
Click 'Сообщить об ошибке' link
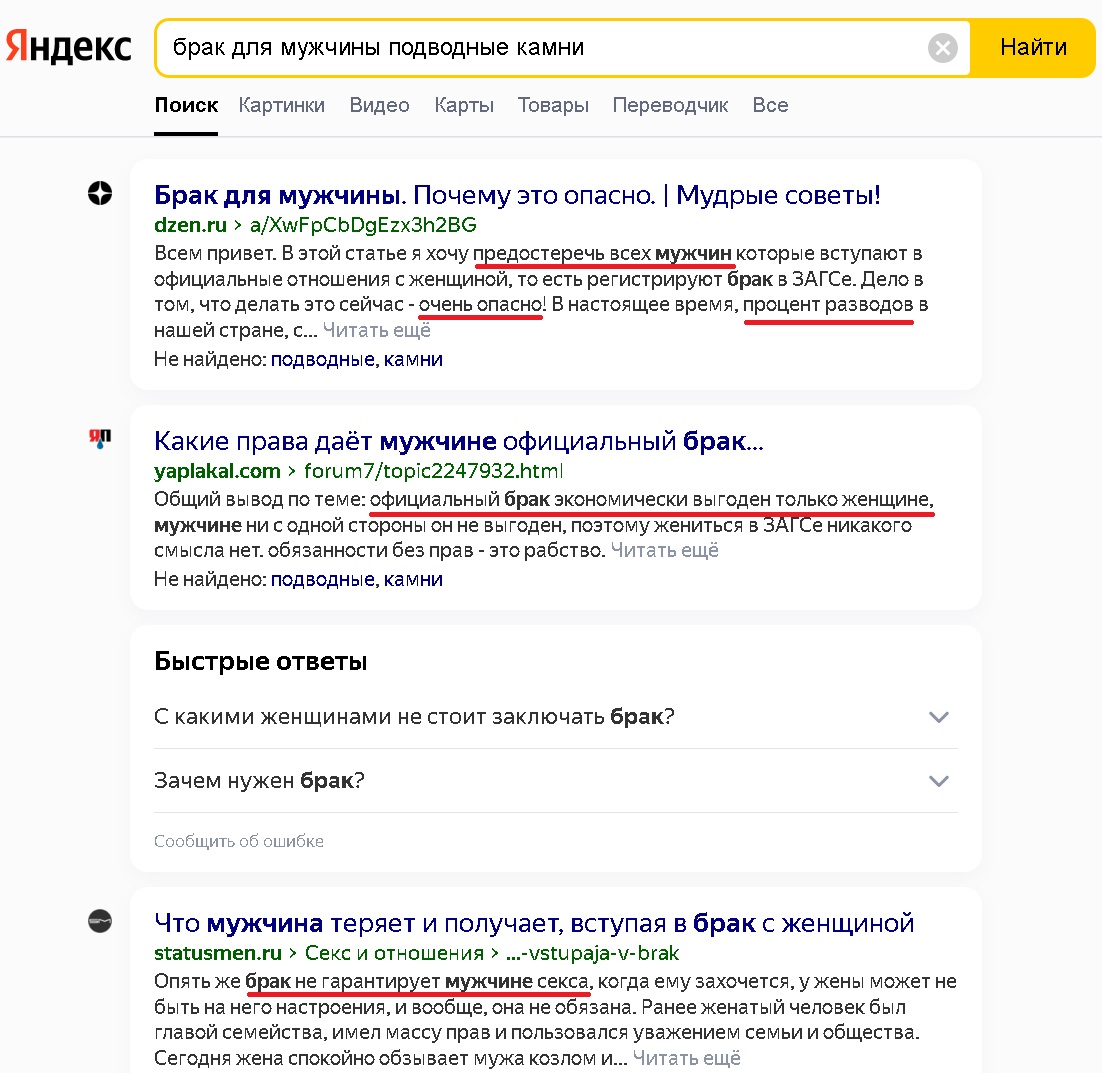[239, 841]
